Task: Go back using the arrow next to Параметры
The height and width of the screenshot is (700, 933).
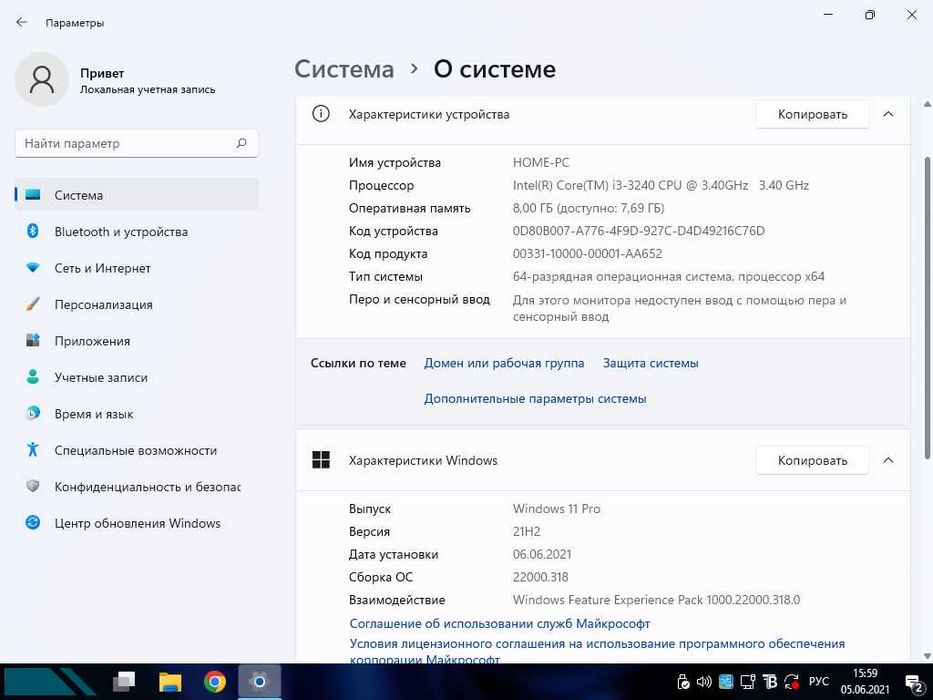Action: tap(21, 23)
